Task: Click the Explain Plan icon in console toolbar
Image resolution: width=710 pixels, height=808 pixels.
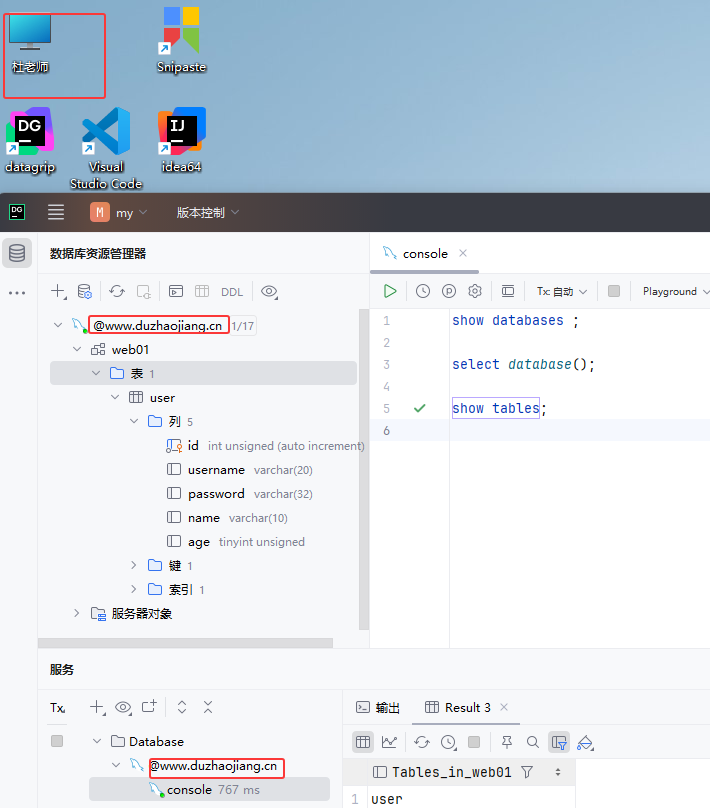Action: [x=449, y=291]
